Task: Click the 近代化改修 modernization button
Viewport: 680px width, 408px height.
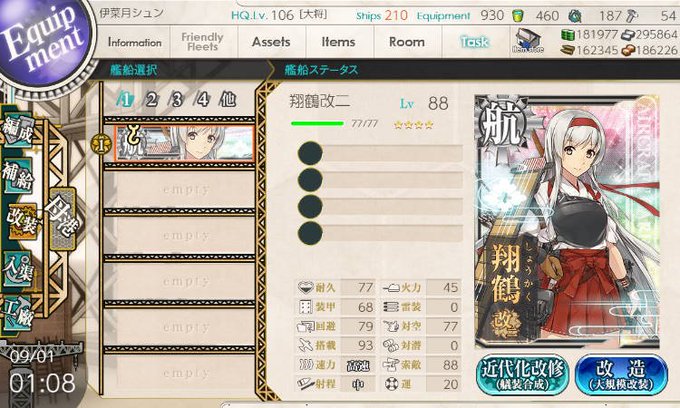Action: pyautogui.click(x=523, y=375)
